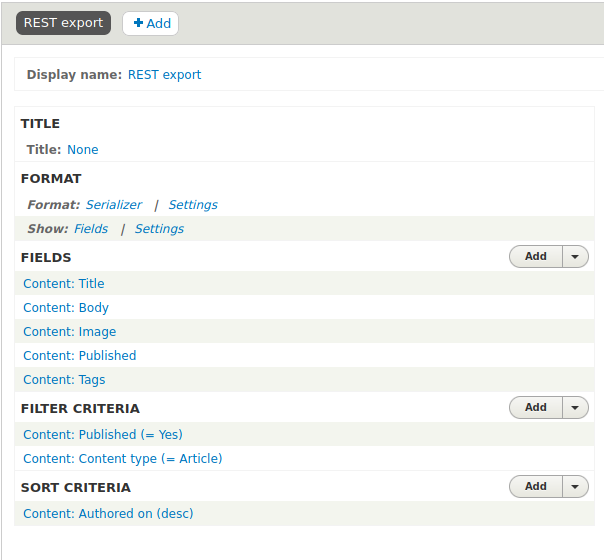This screenshot has height=560, width=604.
Task: Add a new sort criterion
Action: (536, 486)
